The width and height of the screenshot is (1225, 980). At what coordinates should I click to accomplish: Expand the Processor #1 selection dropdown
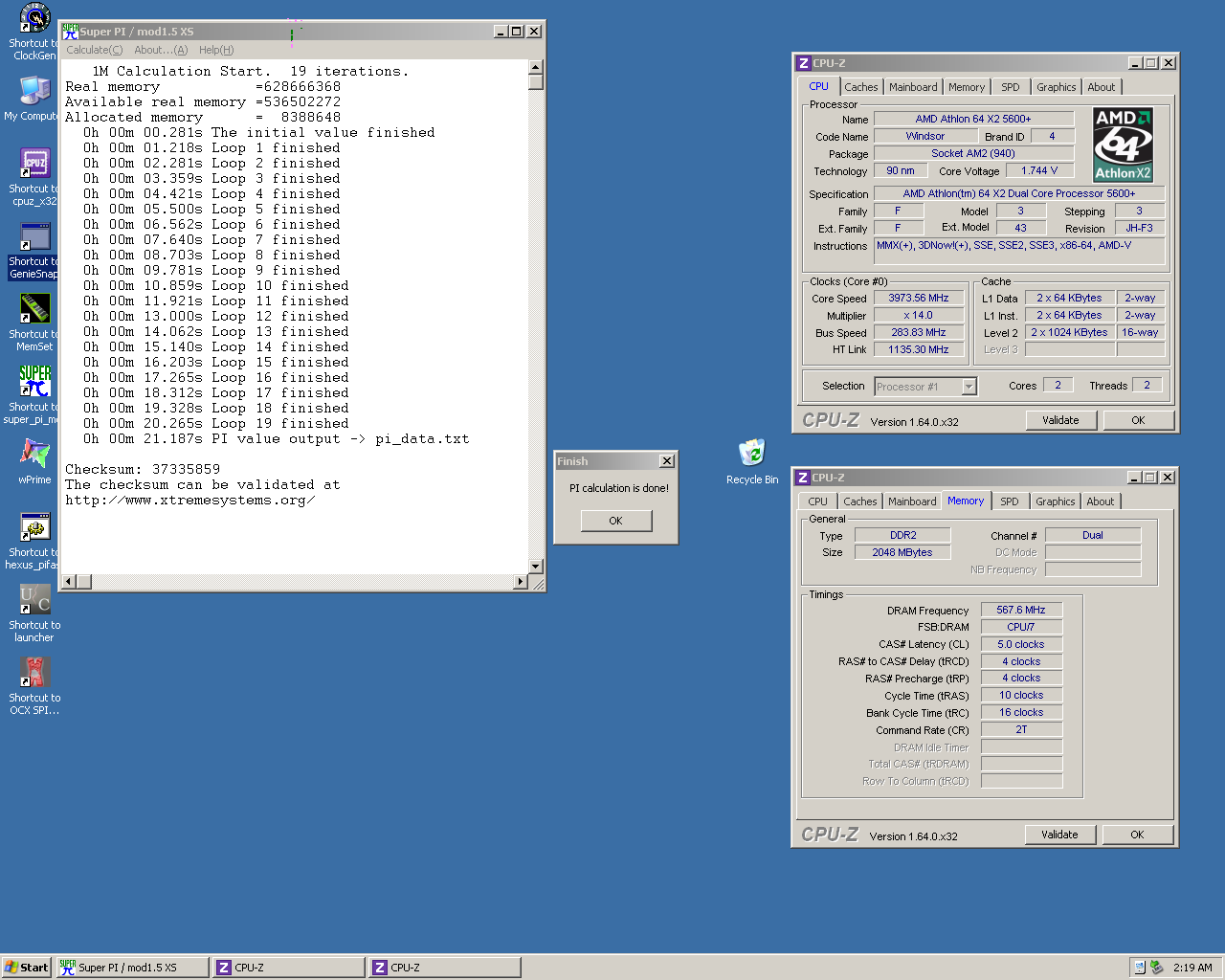click(x=969, y=387)
